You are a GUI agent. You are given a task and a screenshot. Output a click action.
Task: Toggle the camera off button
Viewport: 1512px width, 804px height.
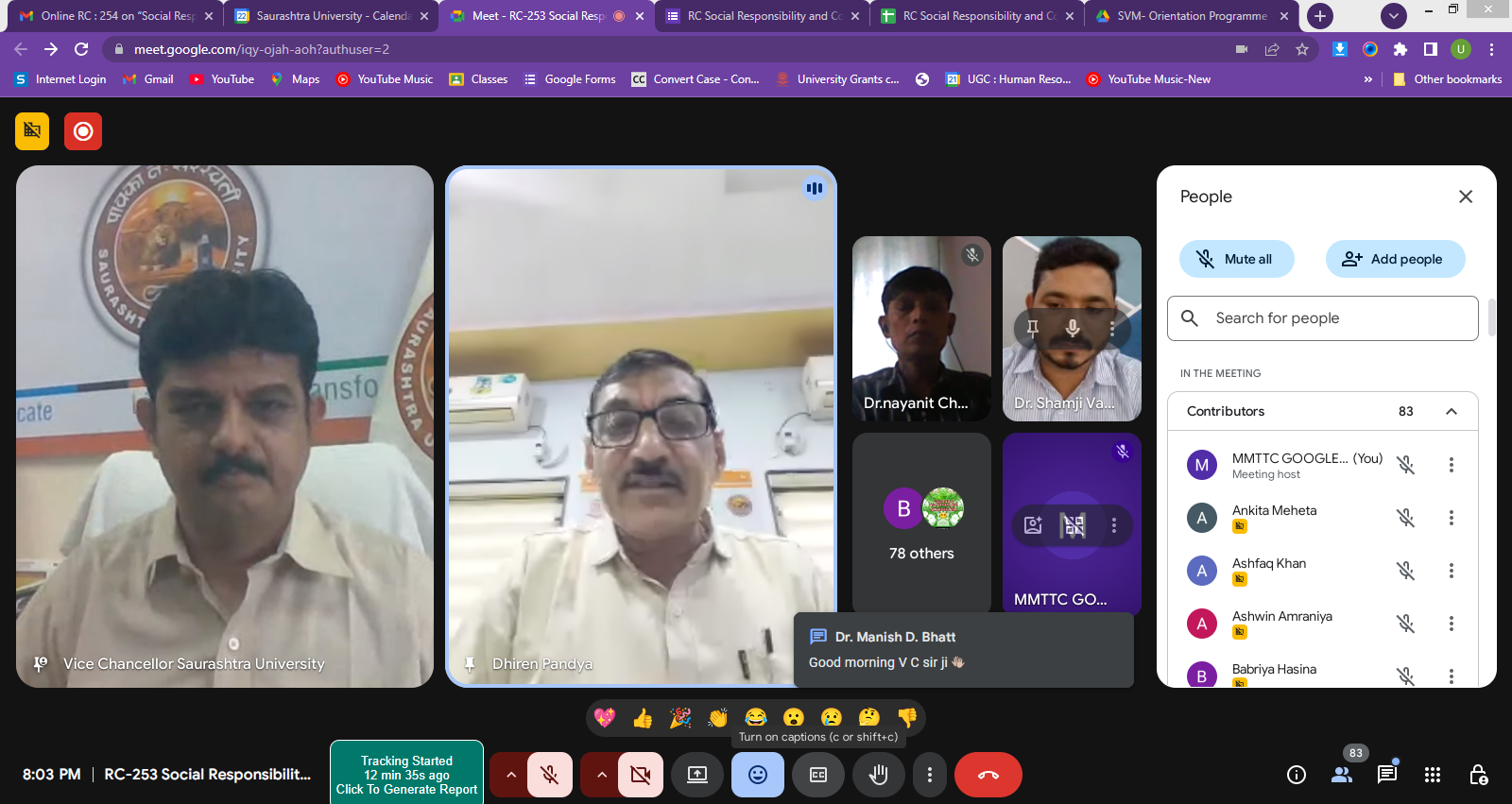pos(640,775)
